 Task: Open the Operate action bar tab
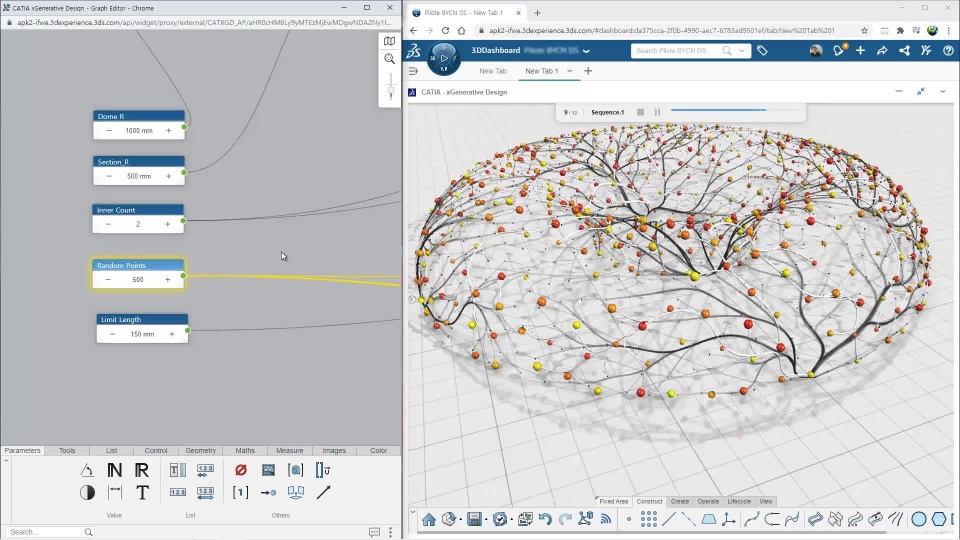pos(708,501)
